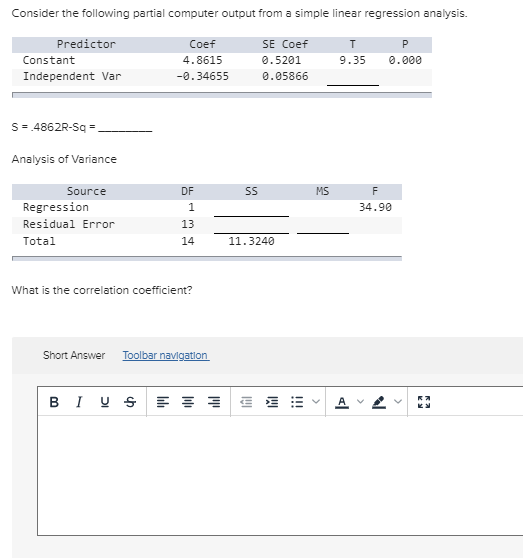The image size is (523, 558).
Task: Click the Residual Error row label
Action: tap(69, 224)
